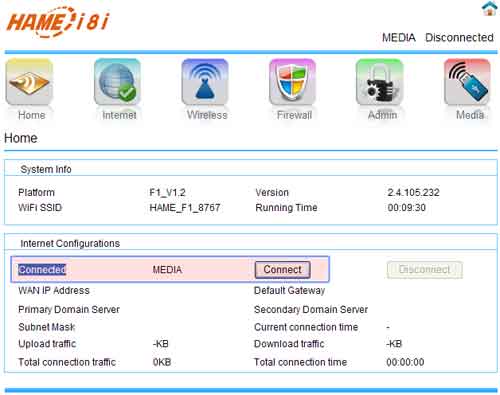Viewport: 500px width, 395px height.
Task: Click the F1_V1.2 platform value
Action: click(x=167, y=192)
